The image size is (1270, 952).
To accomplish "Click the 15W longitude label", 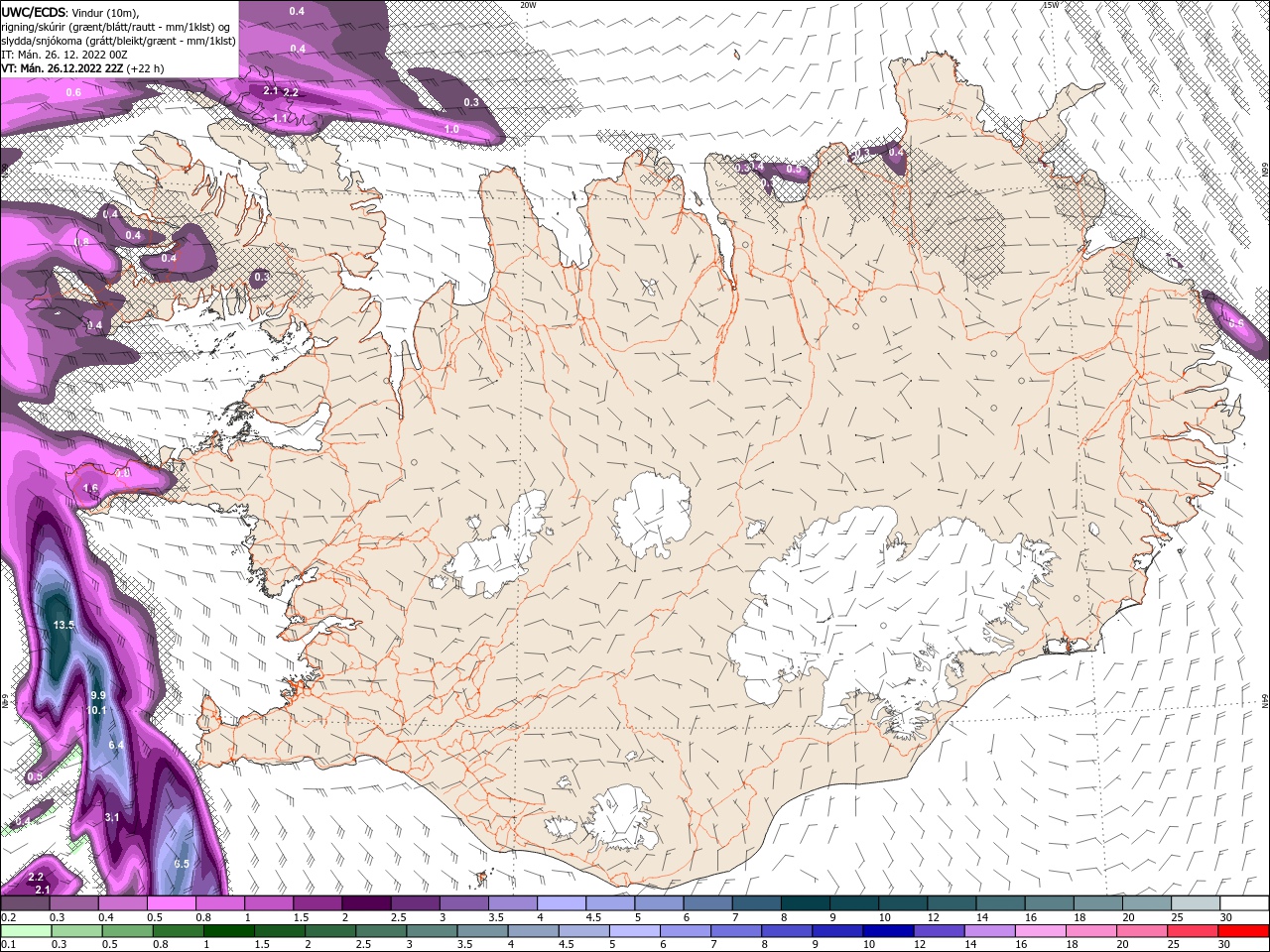I will 1051,5.
